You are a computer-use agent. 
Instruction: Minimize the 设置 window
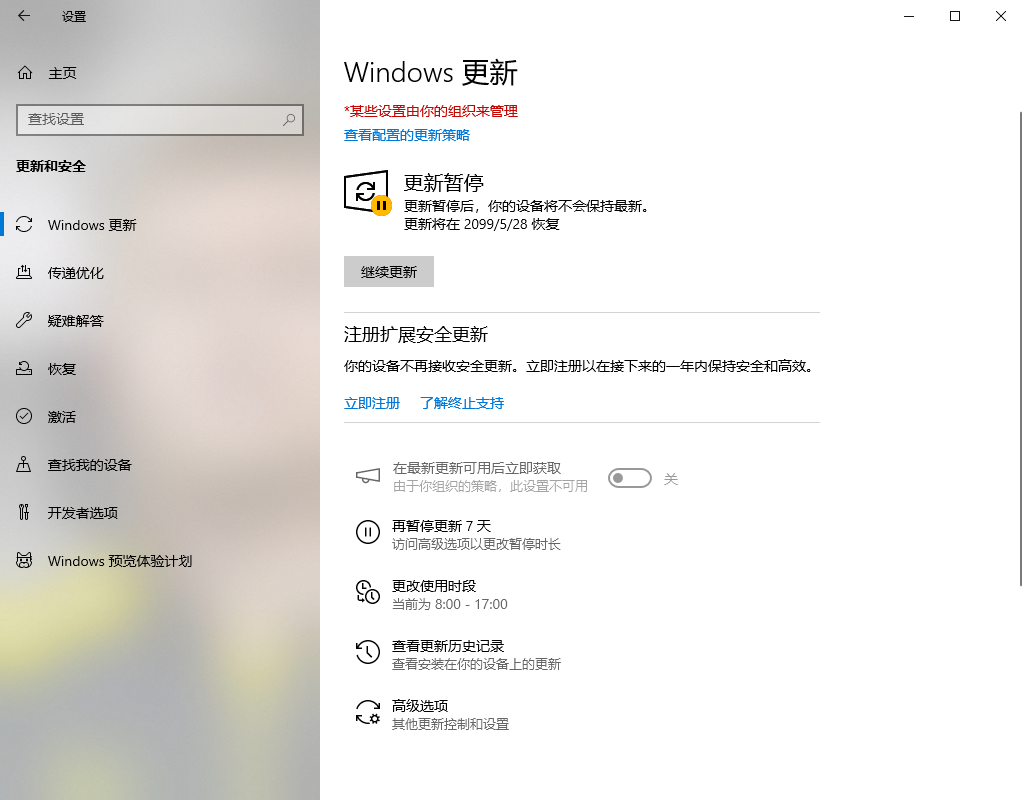(x=909, y=16)
